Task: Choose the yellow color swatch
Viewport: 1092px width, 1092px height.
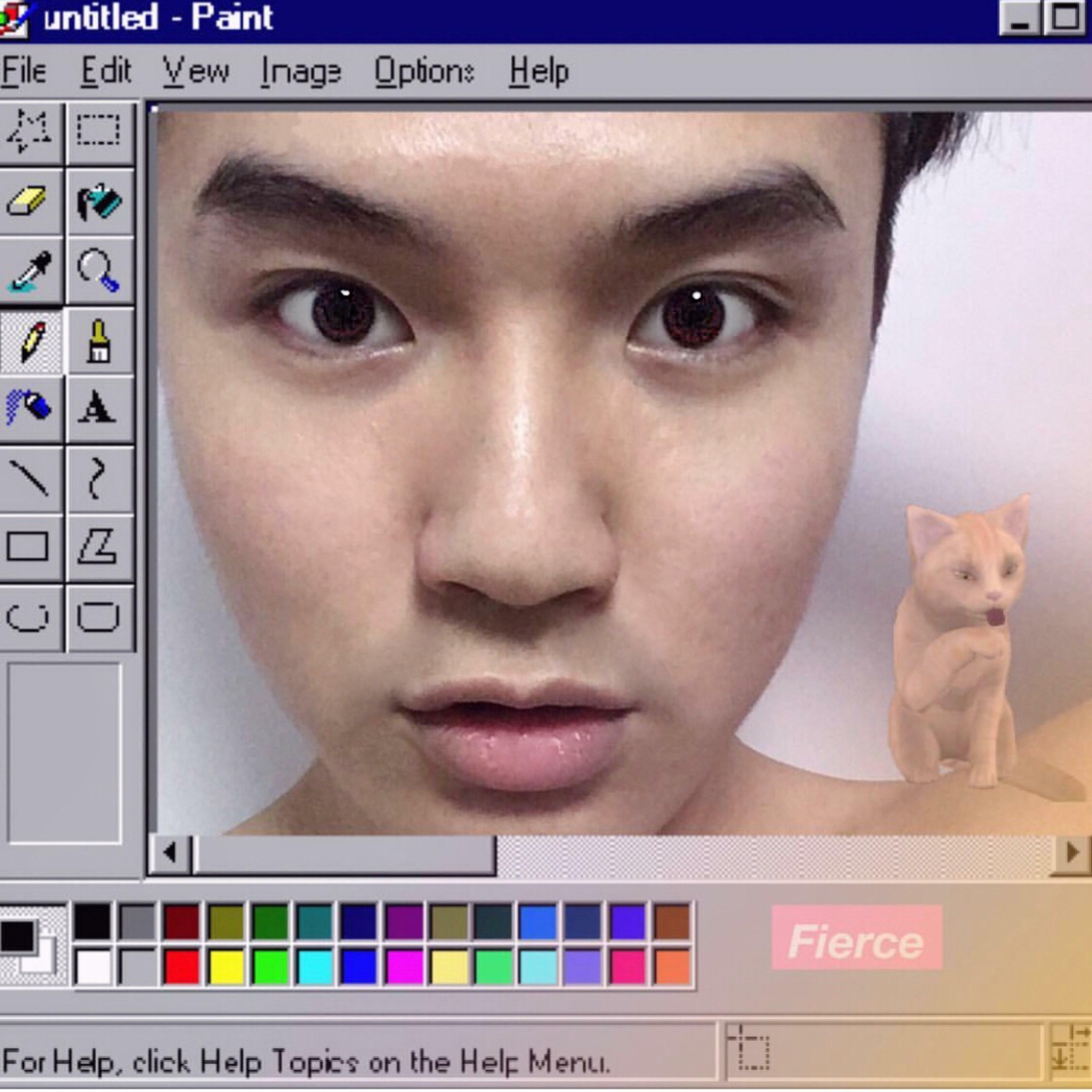Action: point(226,967)
